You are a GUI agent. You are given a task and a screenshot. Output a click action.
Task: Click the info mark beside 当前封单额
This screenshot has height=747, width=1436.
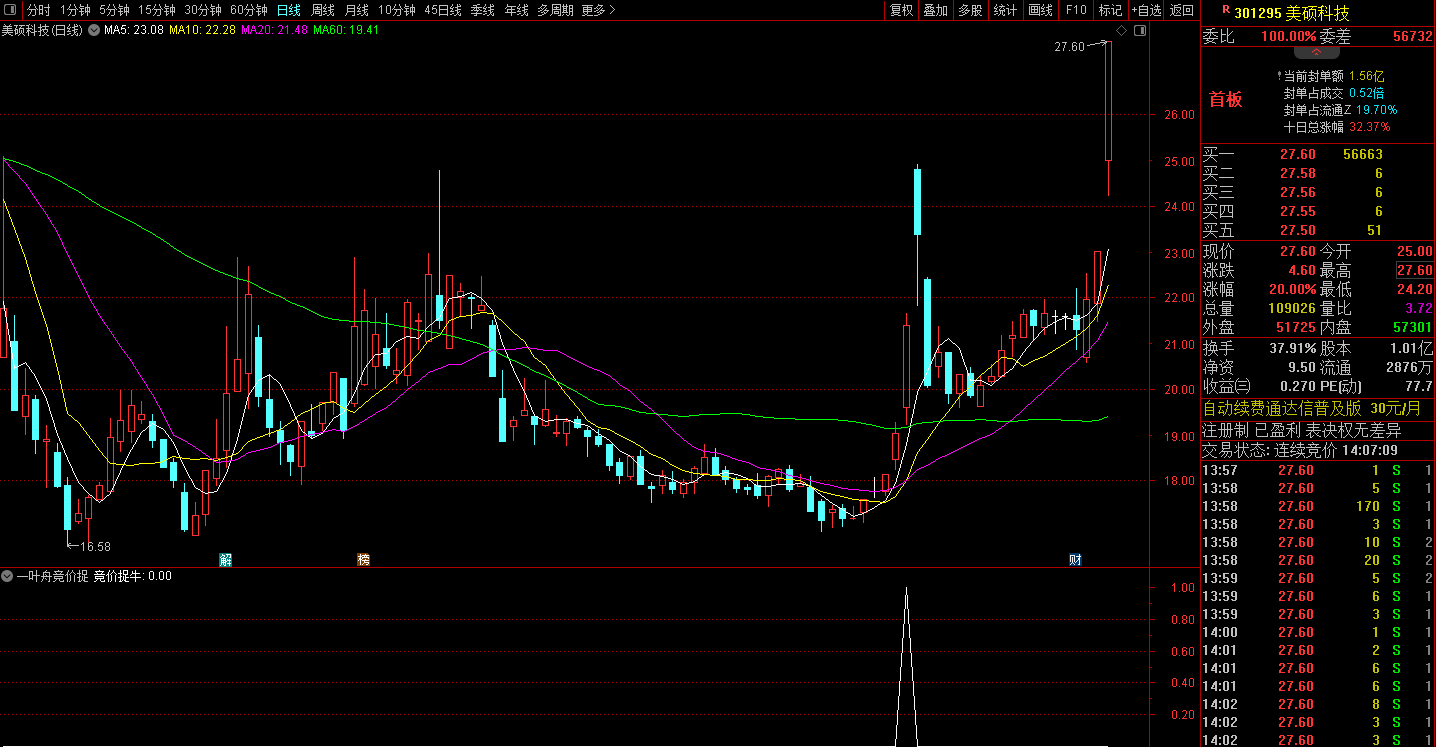pos(1278,76)
